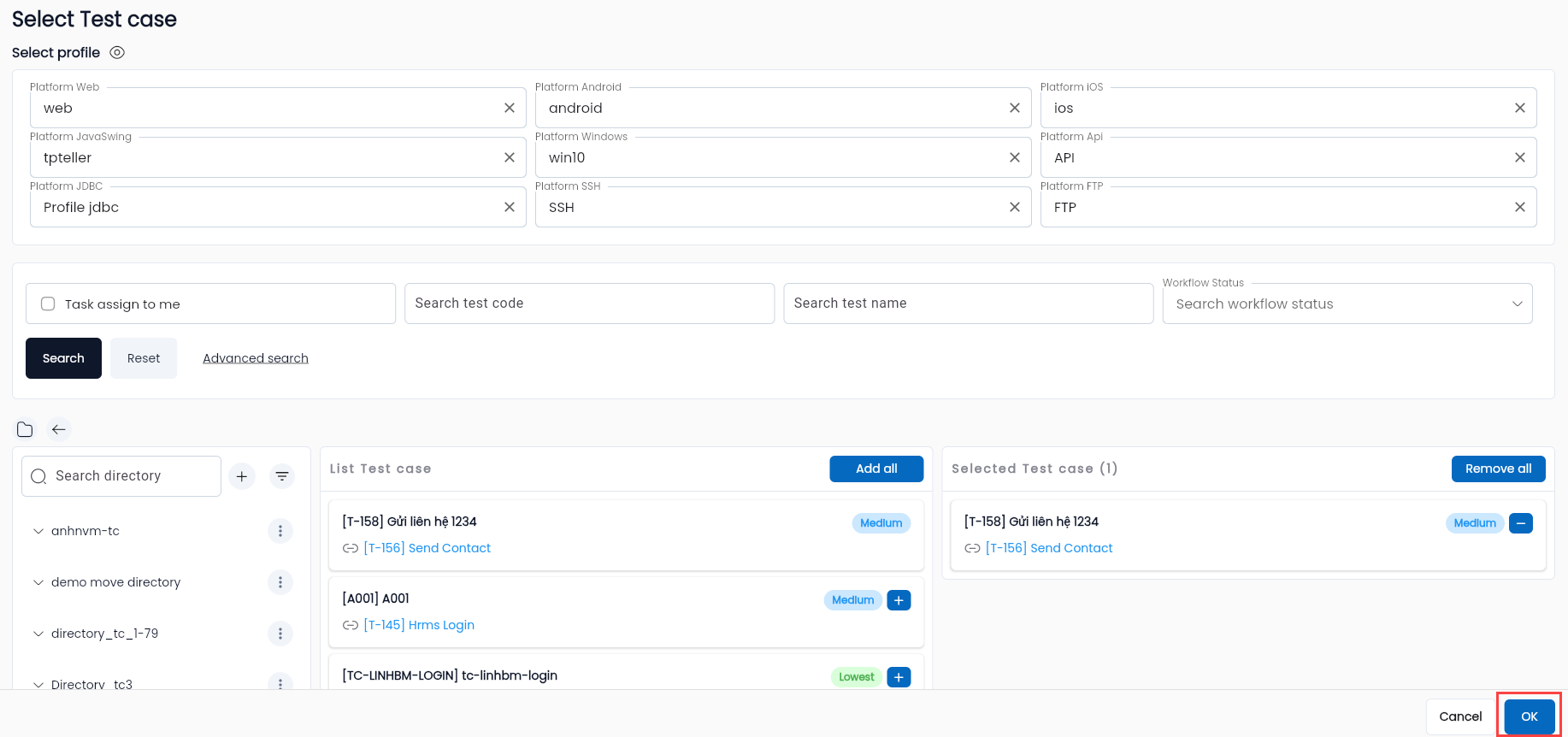1568x737 pixels.
Task: Clear the Platform Android value
Action: pyautogui.click(x=1015, y=108)
